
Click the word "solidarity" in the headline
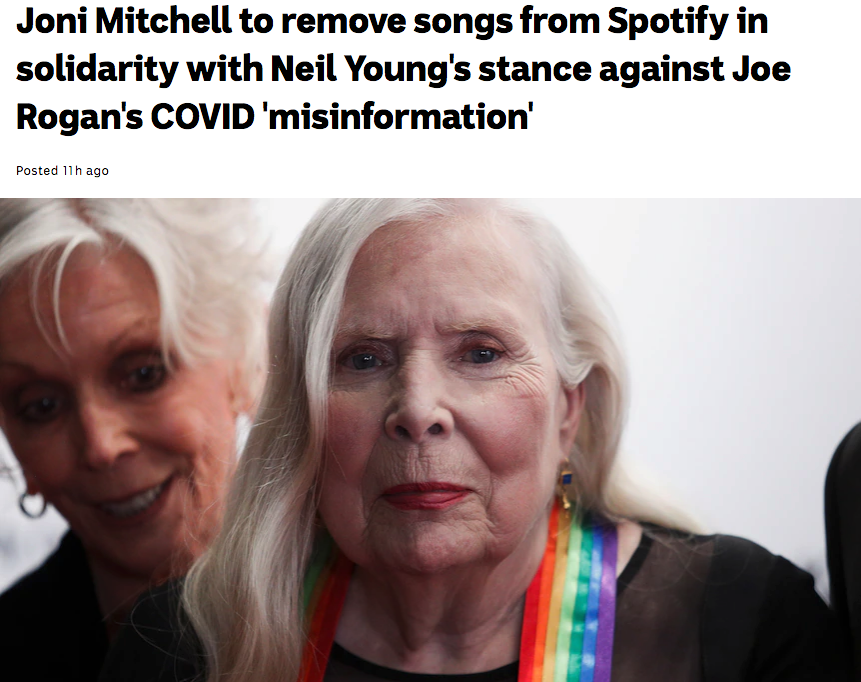[97, 71]
